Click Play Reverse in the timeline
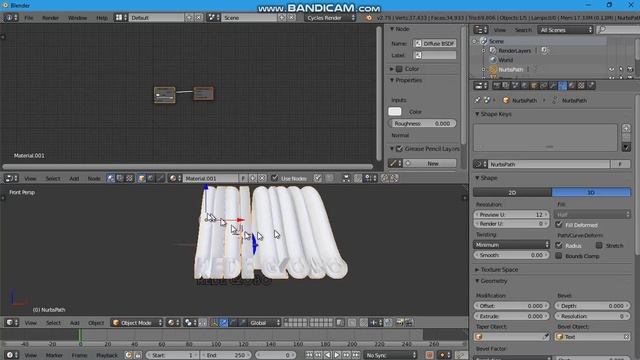The width and height of the screenshot is (640, 360). (x=328, y=355)
